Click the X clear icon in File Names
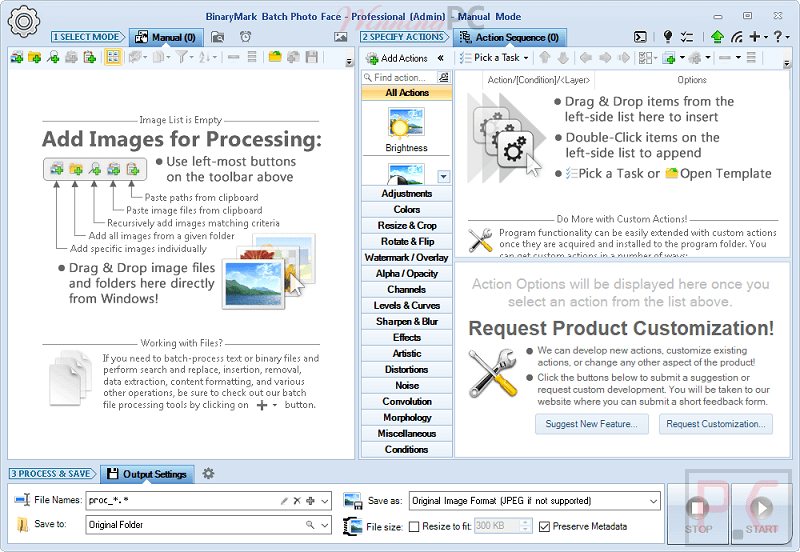Screen dimensions: 800x552 pyautogui.click(x=297, y=501)
